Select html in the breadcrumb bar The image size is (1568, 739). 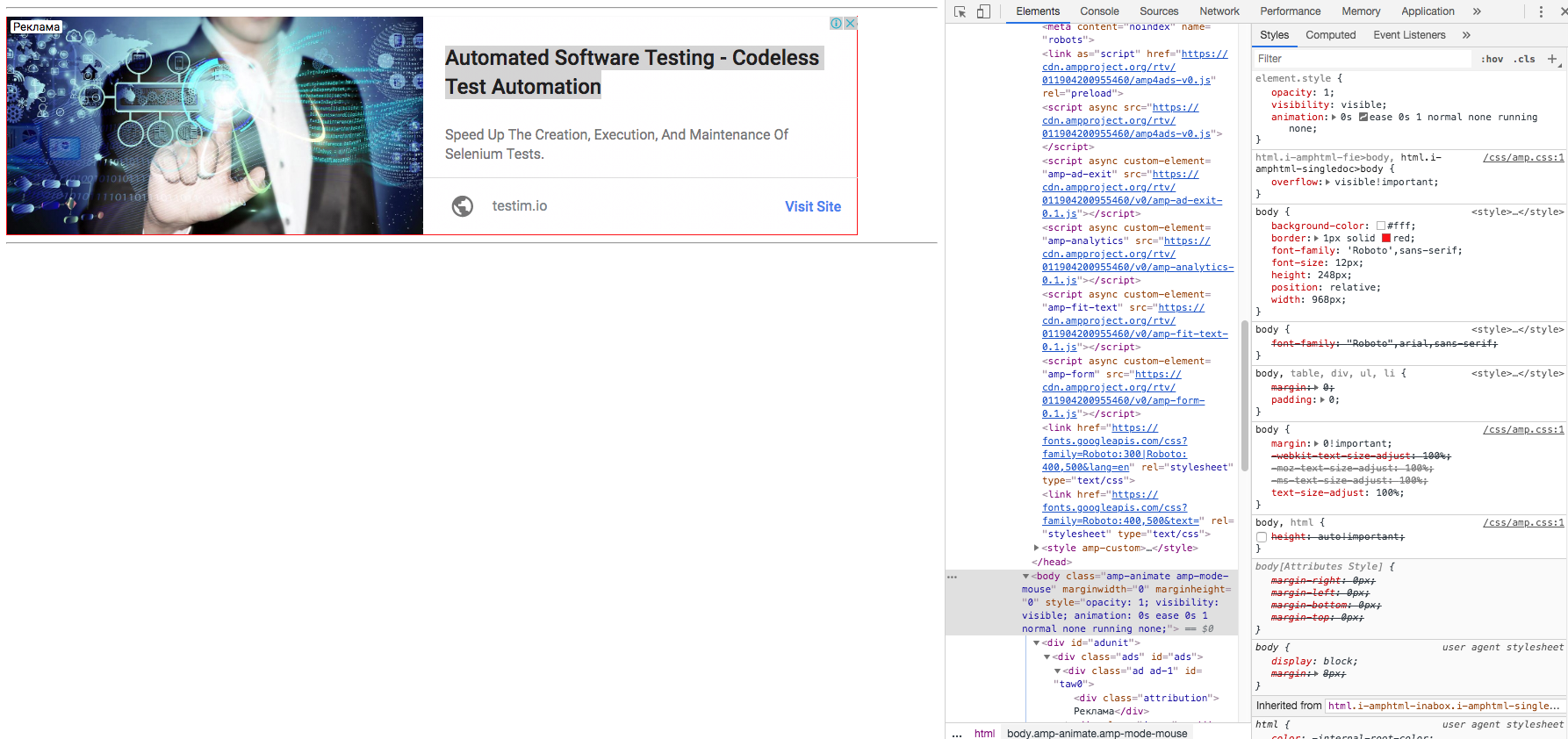click(x=984, y=734)
